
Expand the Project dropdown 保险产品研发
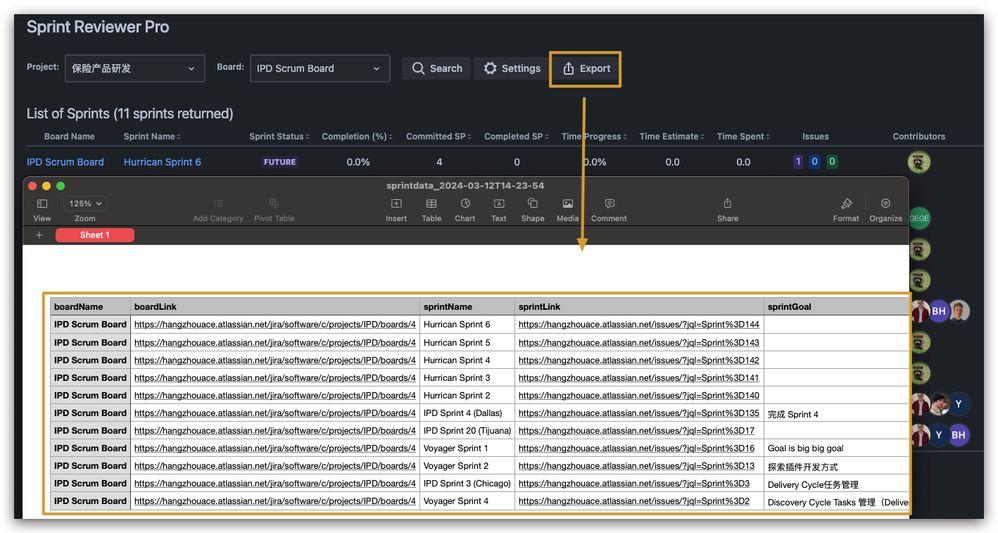pos(135,69)
